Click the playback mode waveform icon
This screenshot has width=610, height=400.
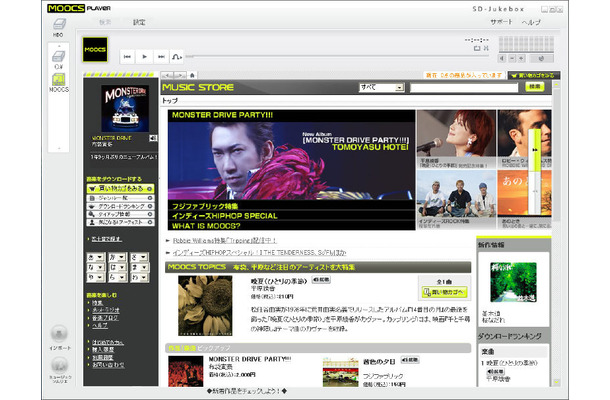(x=177, y=57)
